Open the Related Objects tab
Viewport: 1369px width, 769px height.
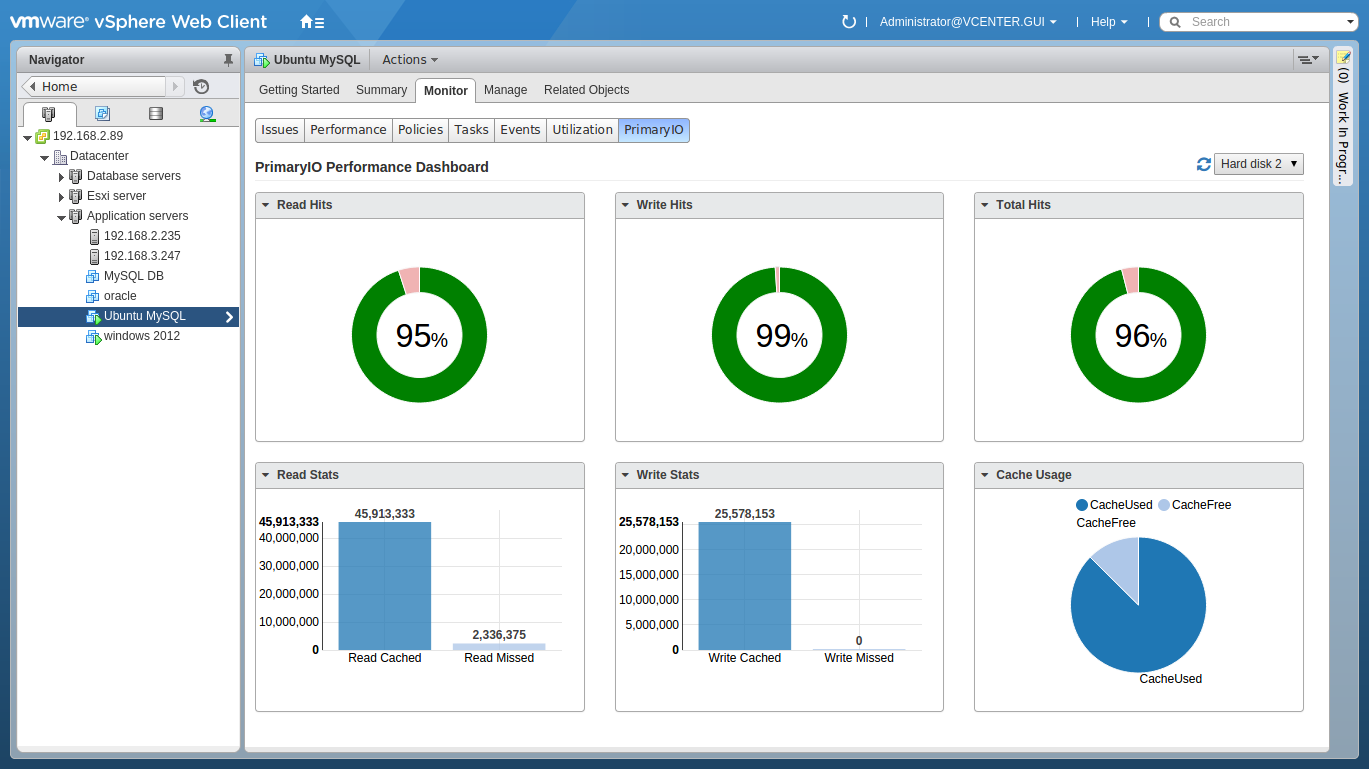click(586, 90)
